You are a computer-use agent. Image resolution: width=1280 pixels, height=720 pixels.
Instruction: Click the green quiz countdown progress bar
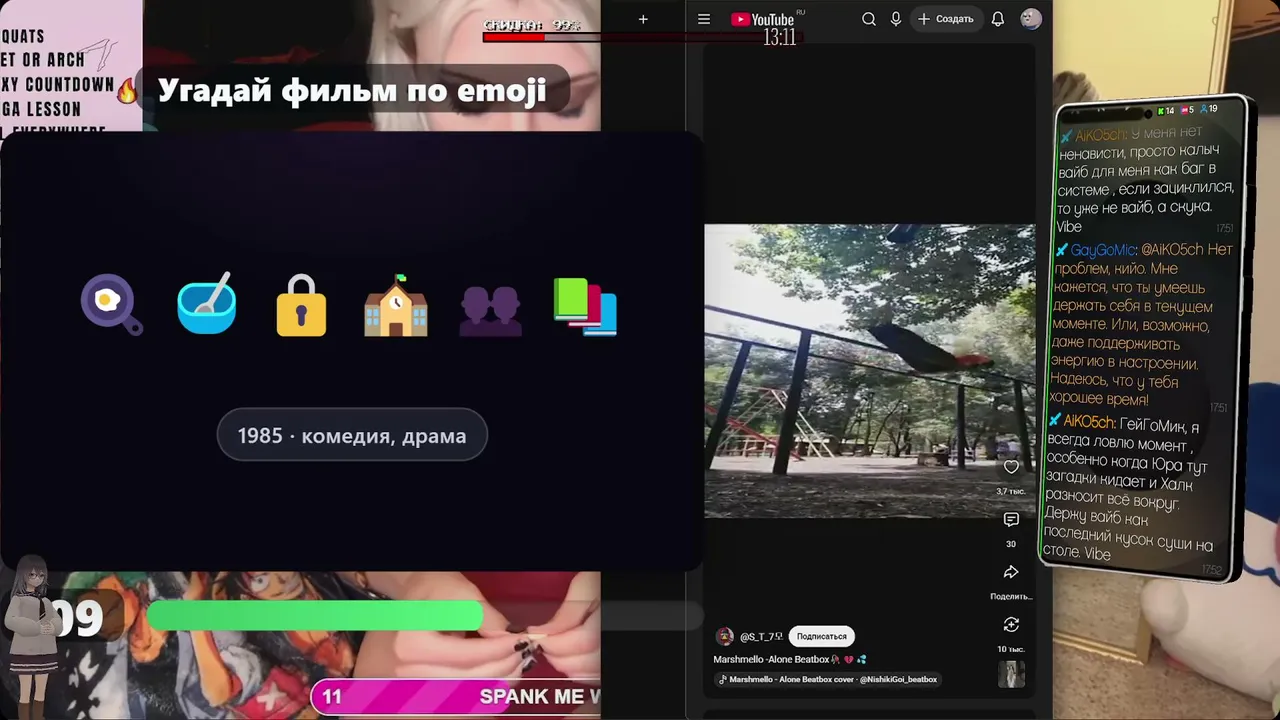click(x=314, y=617)
